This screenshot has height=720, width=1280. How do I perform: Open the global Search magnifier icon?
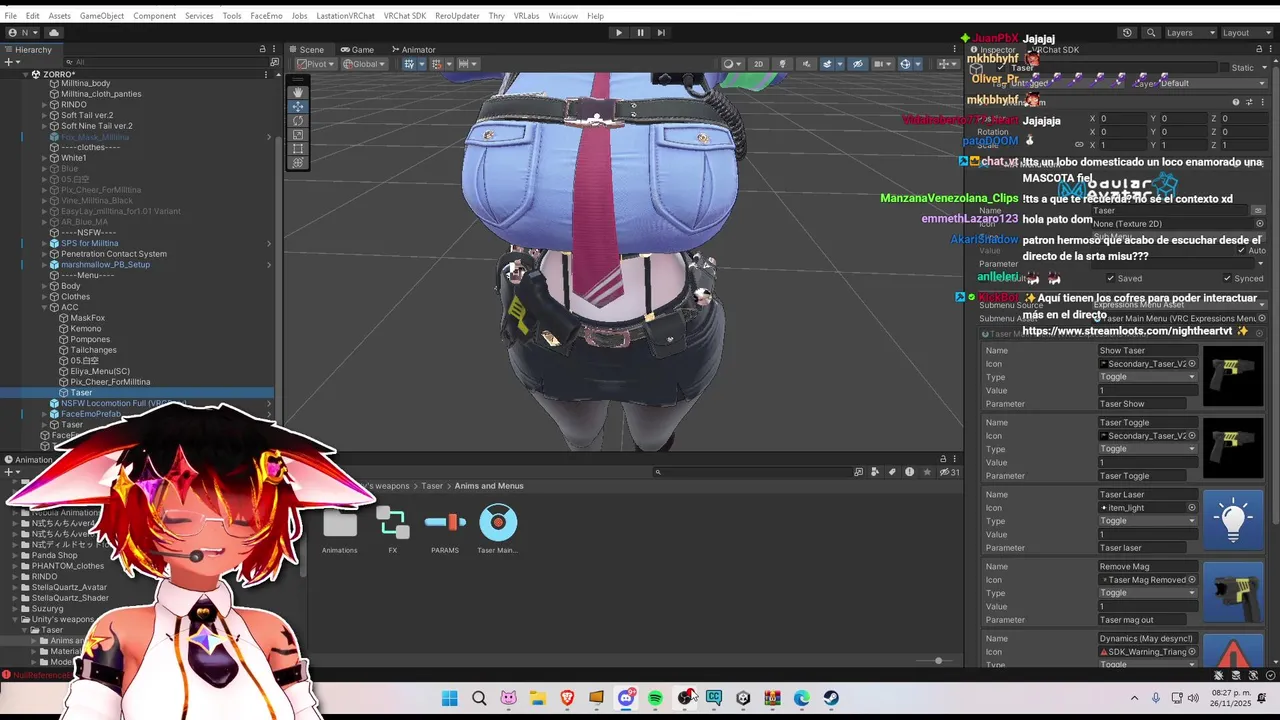(x=1151, y=33)
